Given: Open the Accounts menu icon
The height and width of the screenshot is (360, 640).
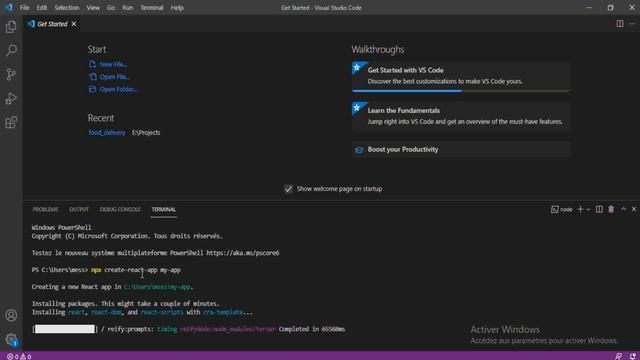Looking at the screenshot, I should [x=11, y=315].
